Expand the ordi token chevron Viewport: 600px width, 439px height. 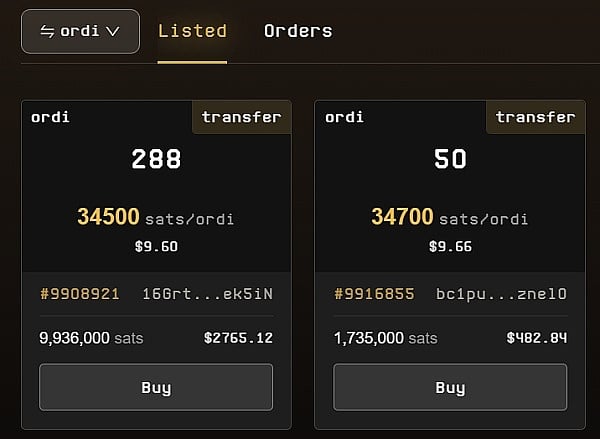coord(113,31)
